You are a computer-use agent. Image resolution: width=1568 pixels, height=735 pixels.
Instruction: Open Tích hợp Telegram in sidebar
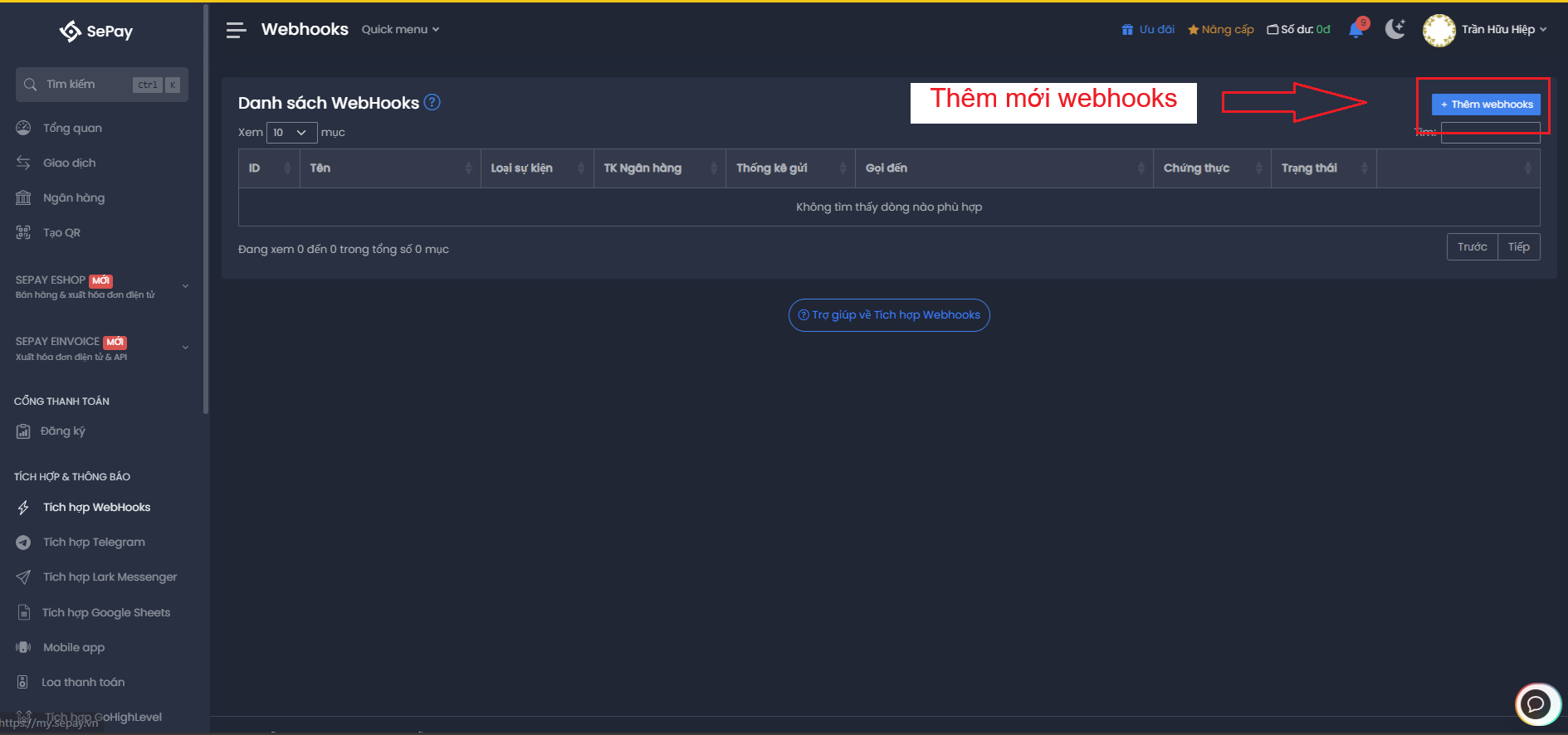tap(94, 543)
